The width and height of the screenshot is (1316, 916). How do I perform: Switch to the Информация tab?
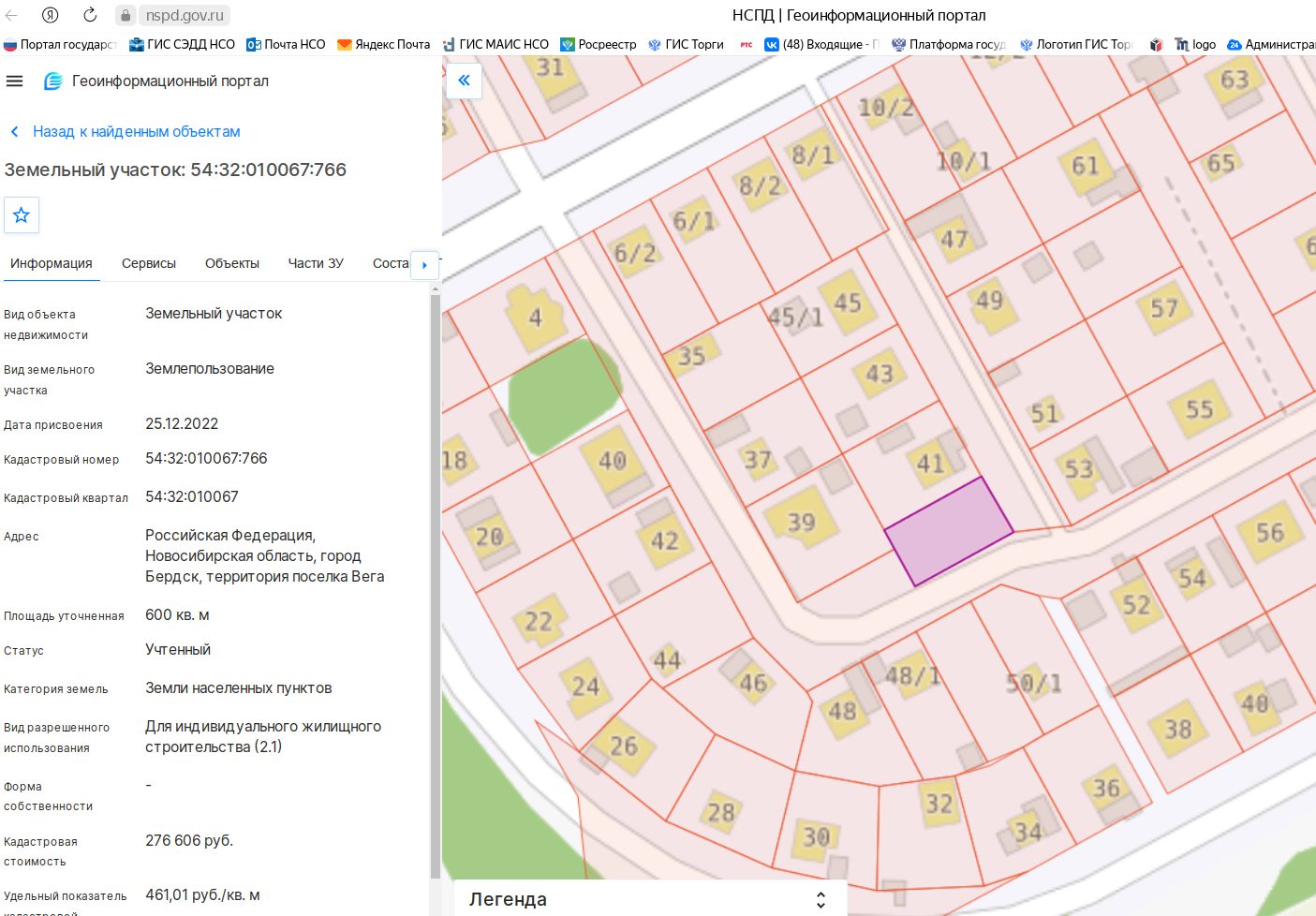pyautogui.click(x=52, y=263)
